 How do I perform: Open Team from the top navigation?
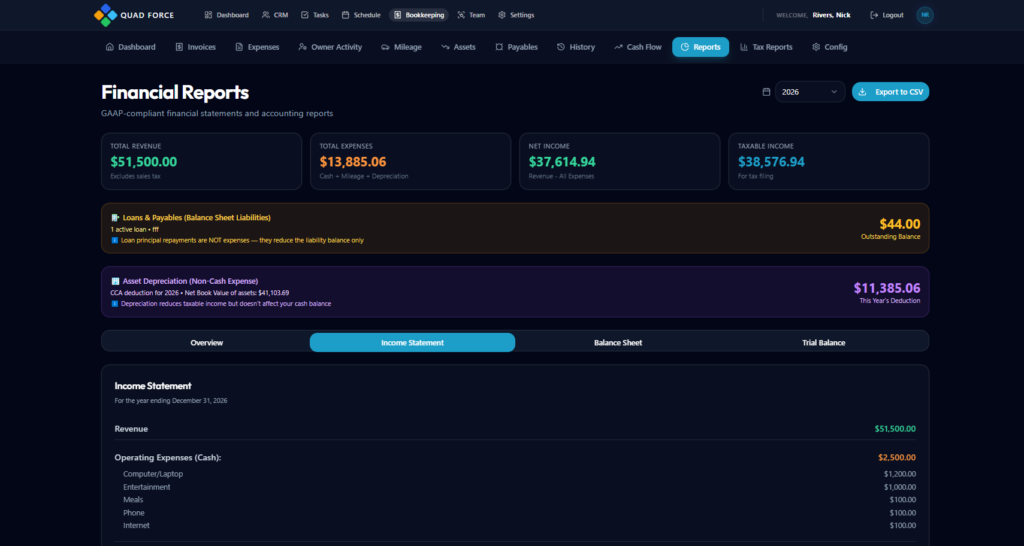point(471,15)
